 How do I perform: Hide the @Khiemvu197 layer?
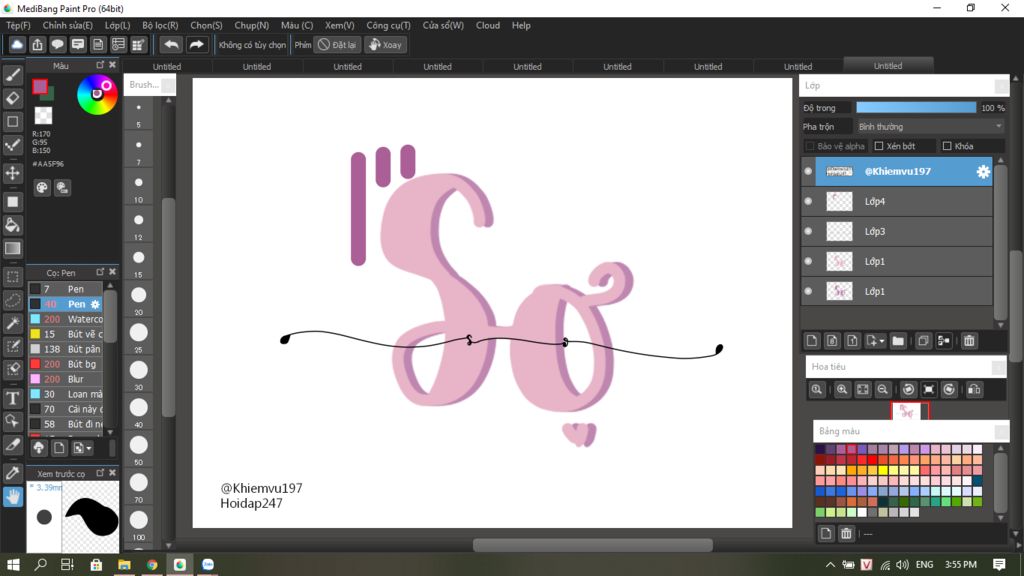pos(808,171)
